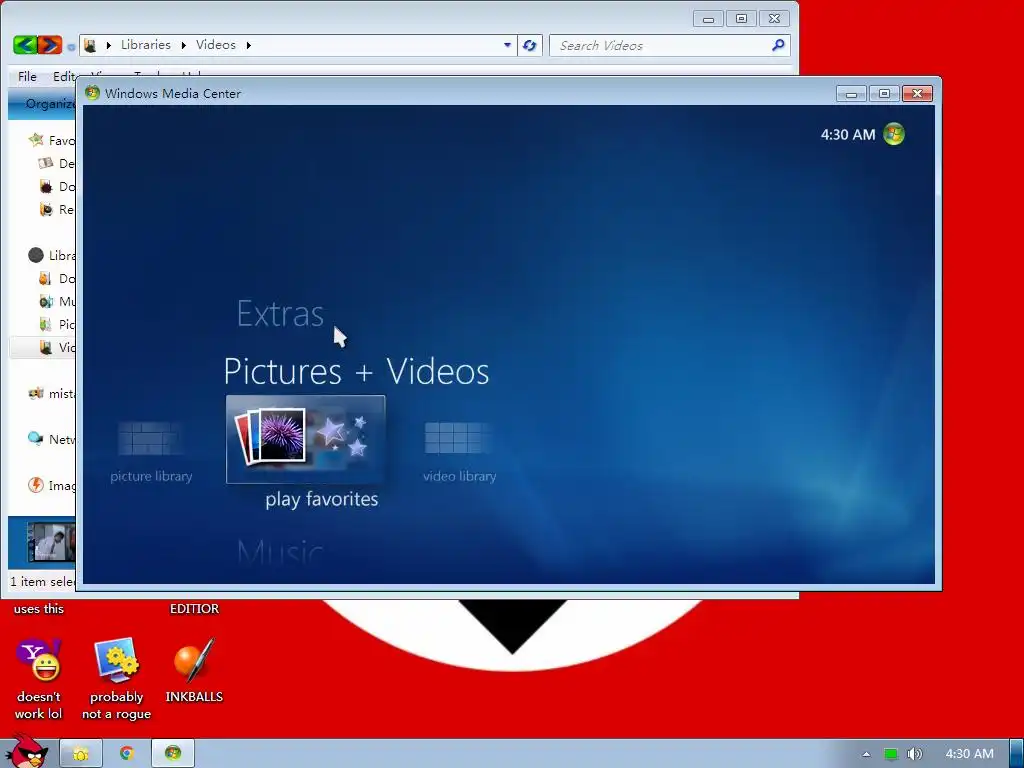Click the Media Center taskbar button
This screenshot has width=1024, height=768.
pos(173,754)
